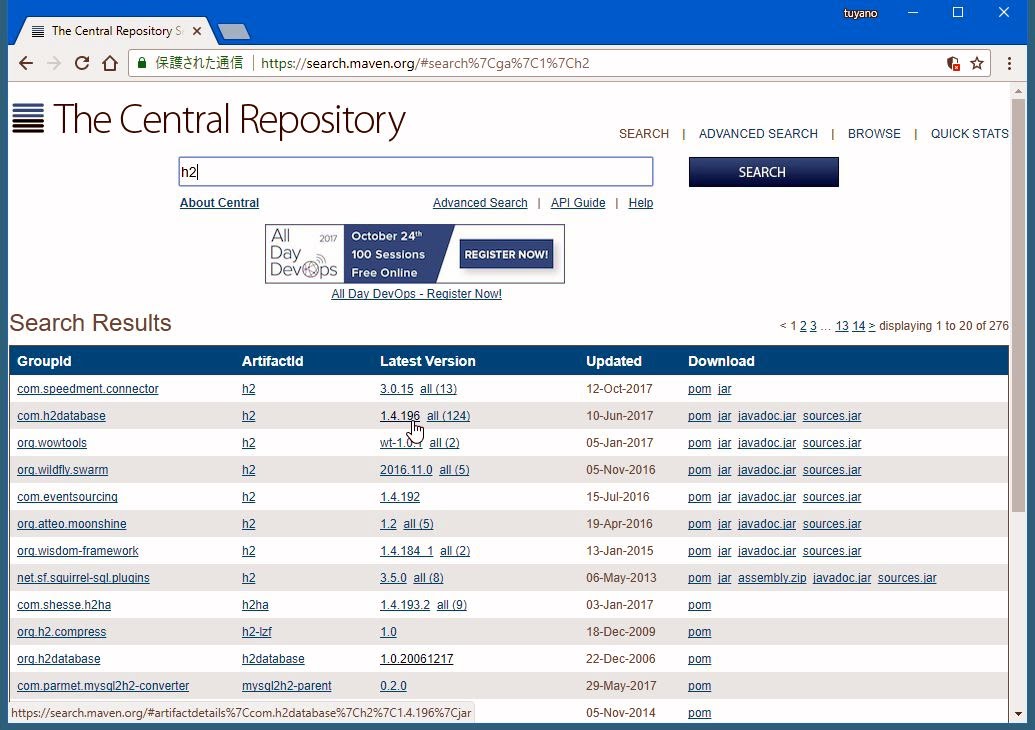This screenshot has width=1035, height=730.
Task: Click the All Day DevOps banner image
Action: coord(414,254)
